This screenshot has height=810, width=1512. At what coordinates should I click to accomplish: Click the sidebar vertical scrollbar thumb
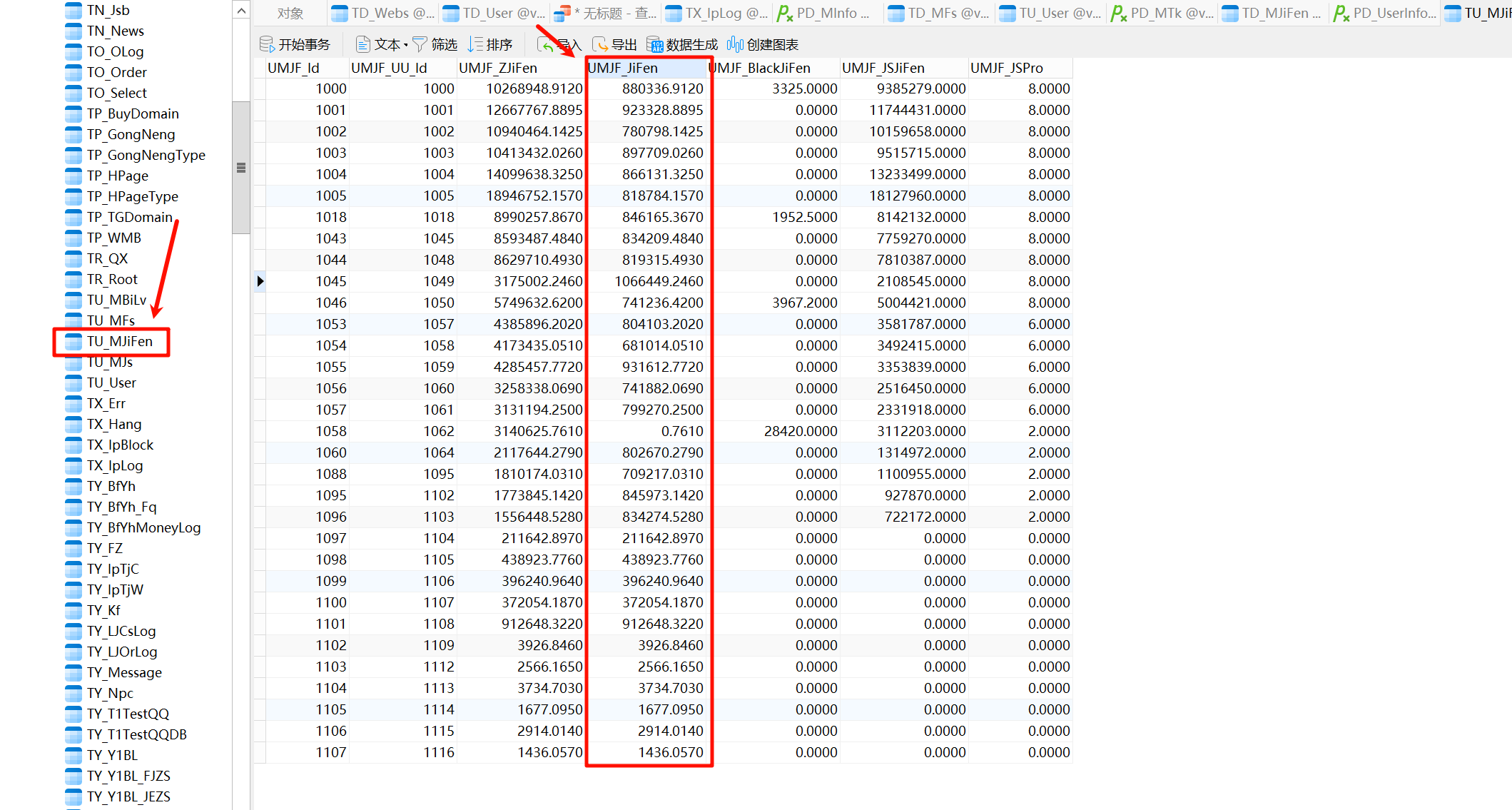click(241, 168)
